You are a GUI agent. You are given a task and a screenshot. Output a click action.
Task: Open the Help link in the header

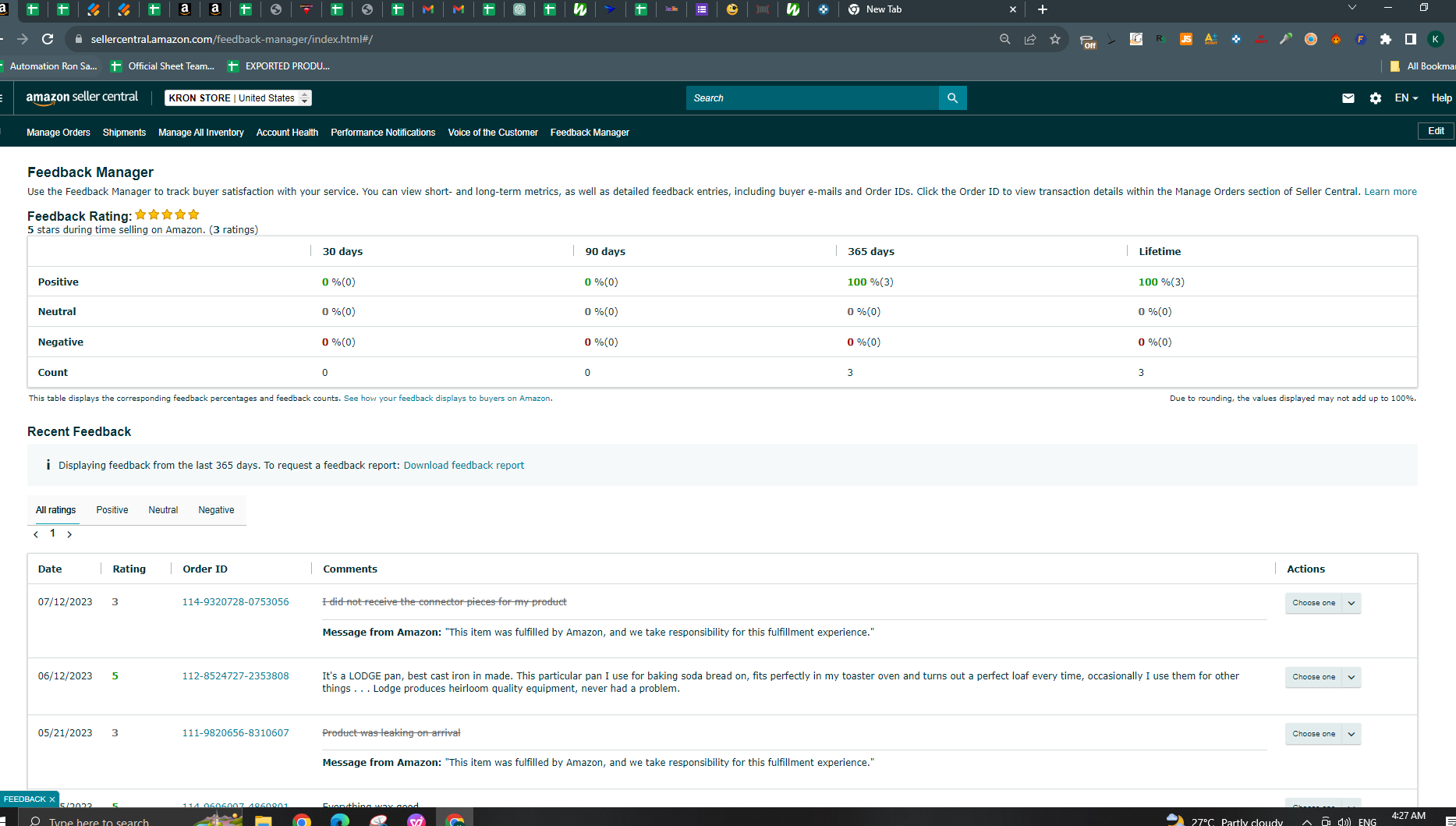1441,98
